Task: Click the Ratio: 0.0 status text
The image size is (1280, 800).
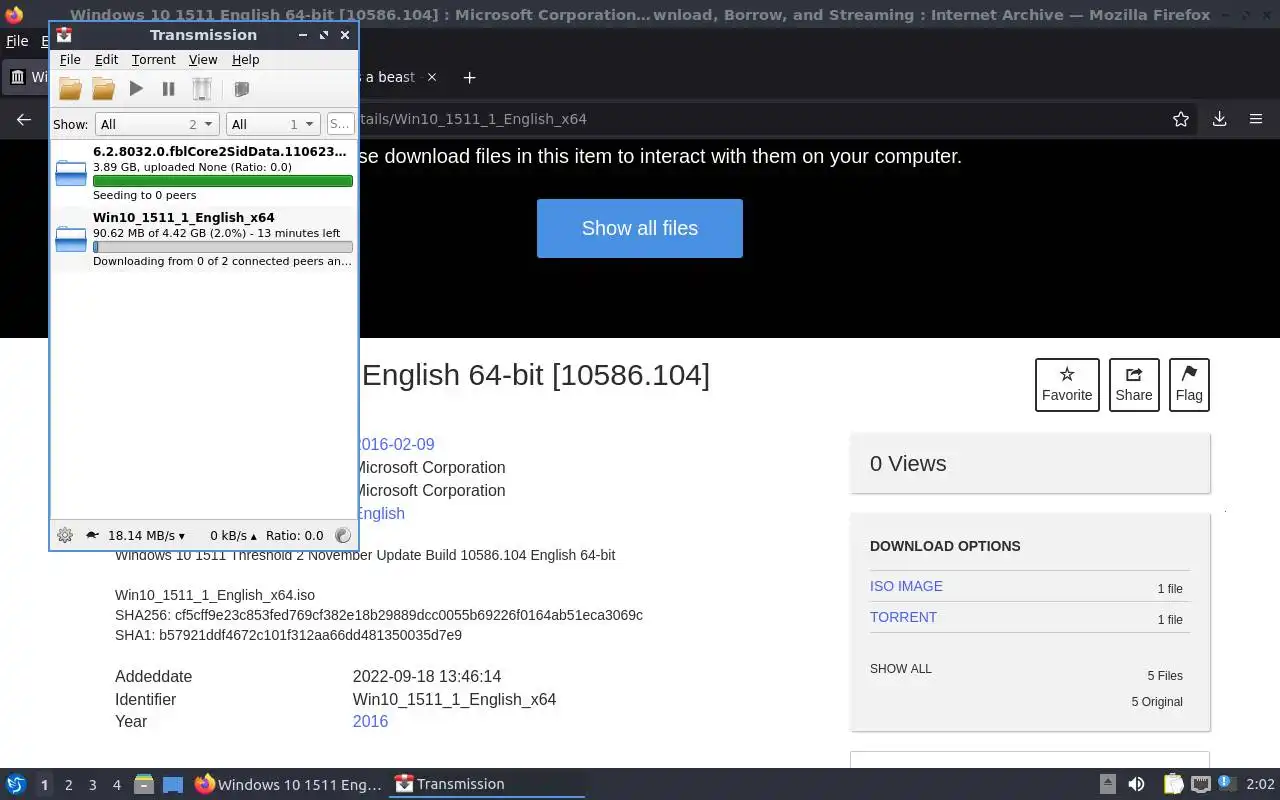Action: pyautogui.click(x=295, y=535)
